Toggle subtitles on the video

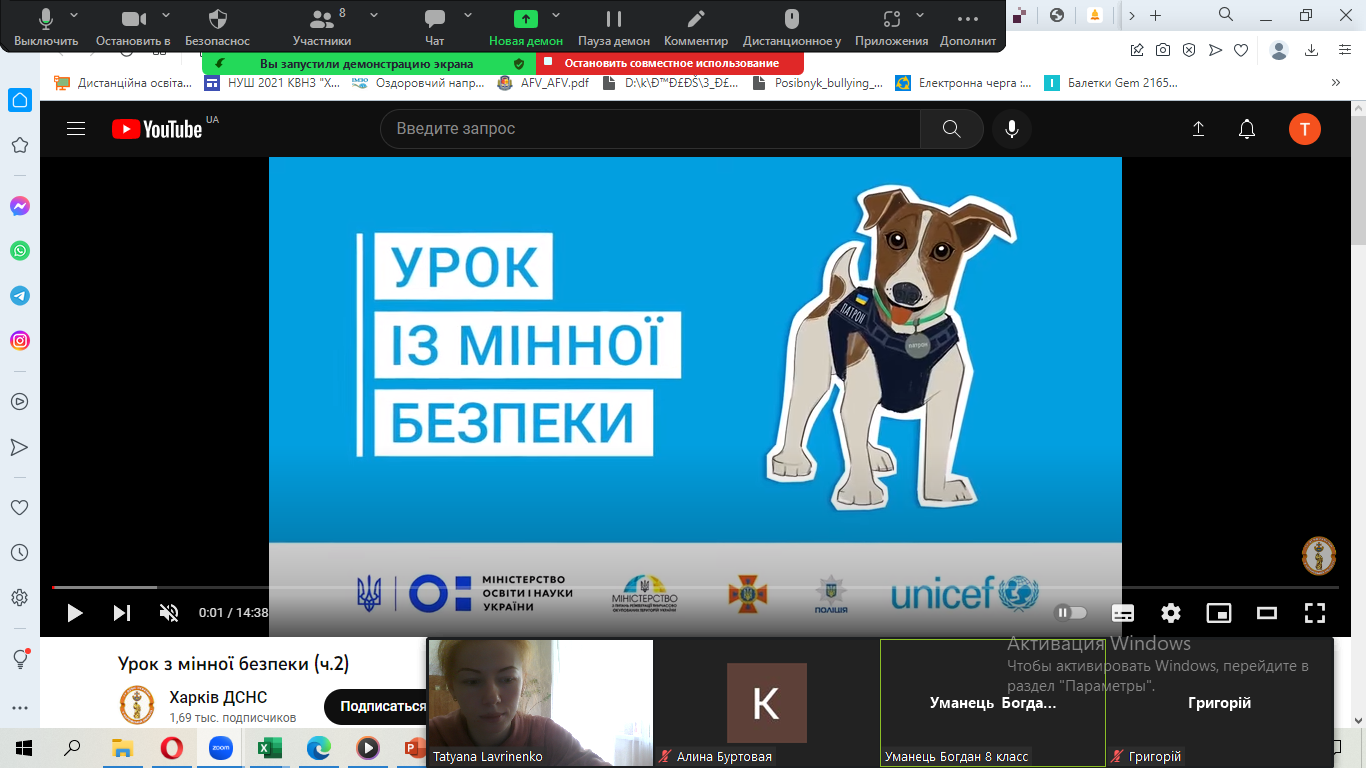(1123, 613)
